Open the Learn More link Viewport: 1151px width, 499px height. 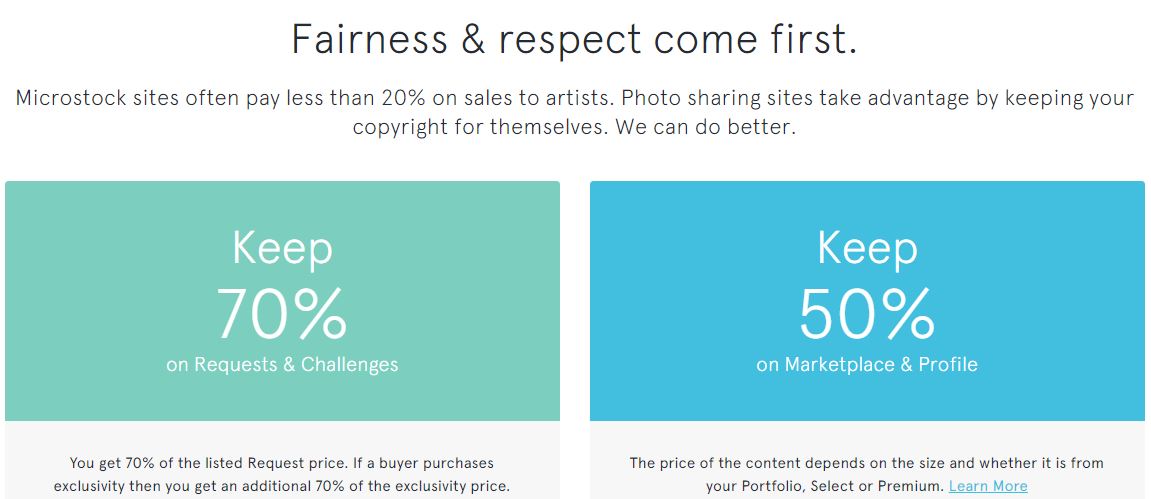988,486
